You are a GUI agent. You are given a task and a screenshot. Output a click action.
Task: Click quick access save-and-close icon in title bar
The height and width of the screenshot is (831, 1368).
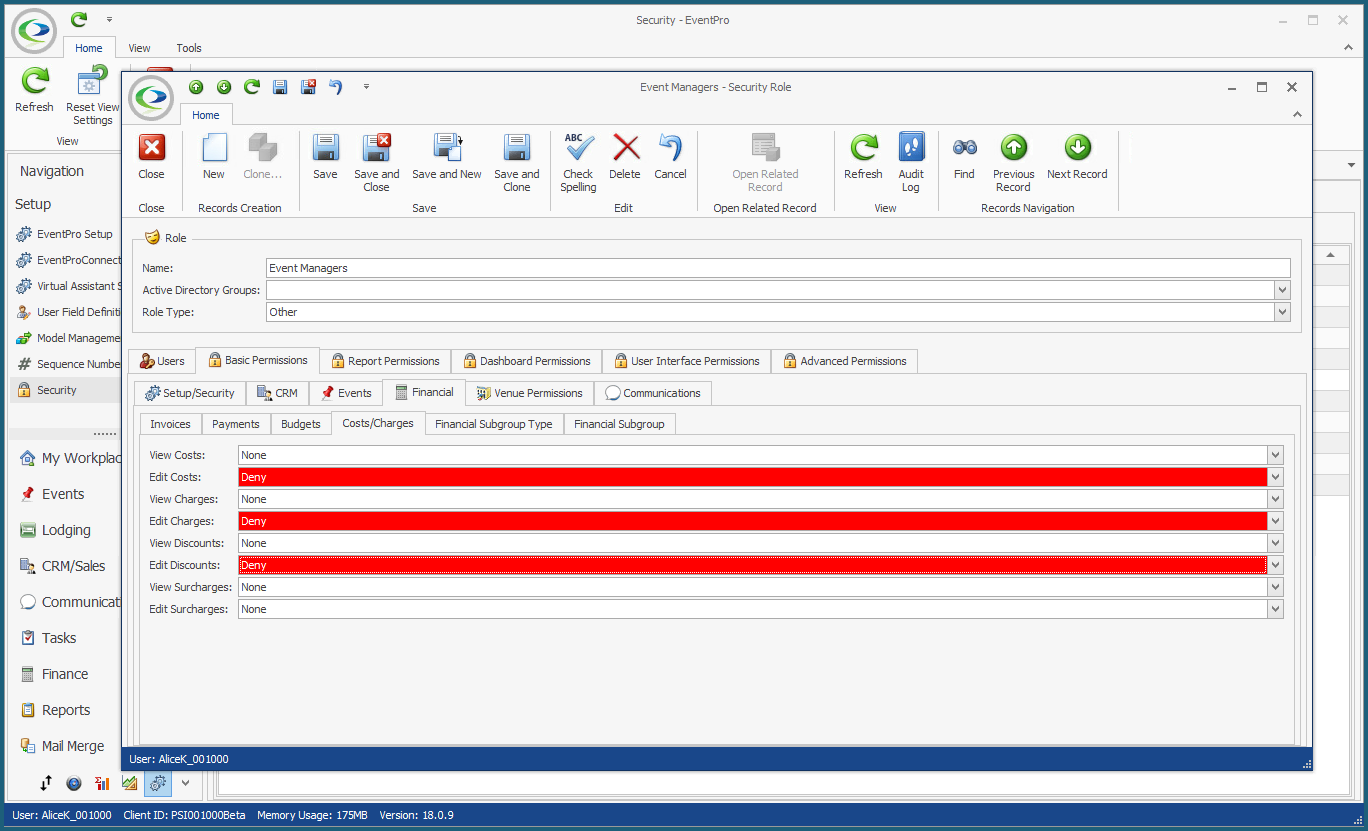pos(309,87)
